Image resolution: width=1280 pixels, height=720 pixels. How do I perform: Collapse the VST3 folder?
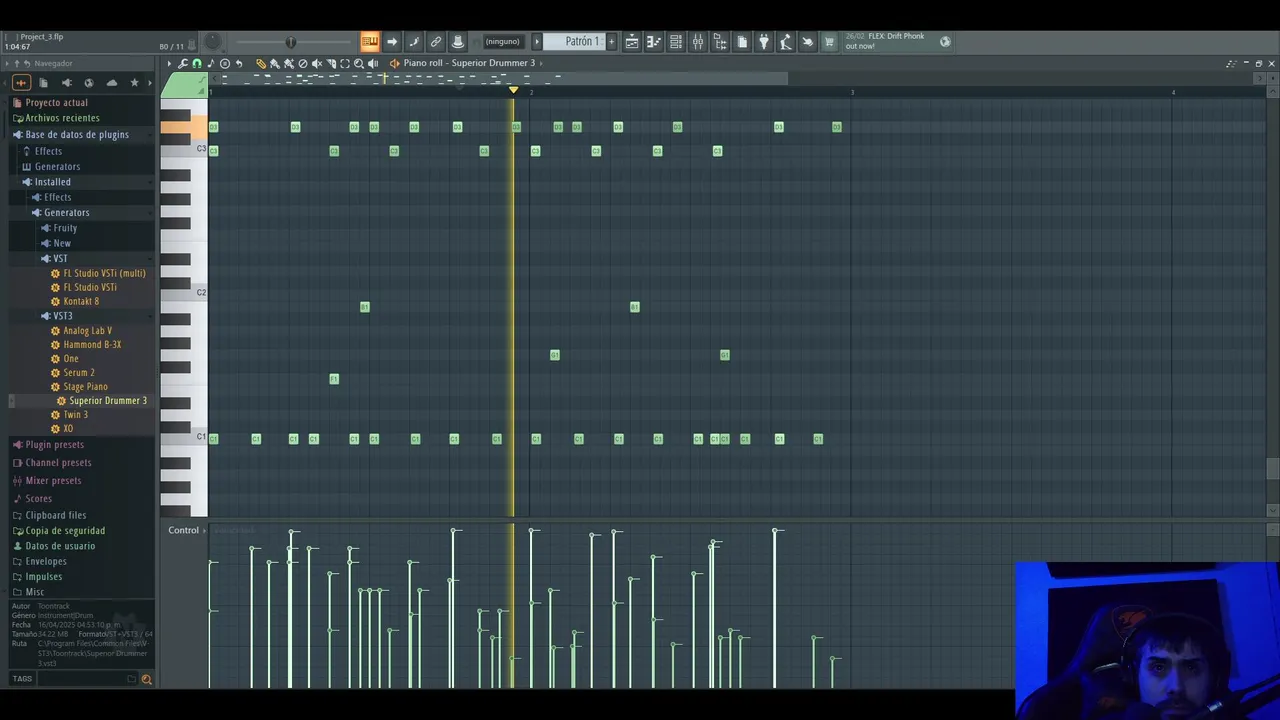[62, 316]
